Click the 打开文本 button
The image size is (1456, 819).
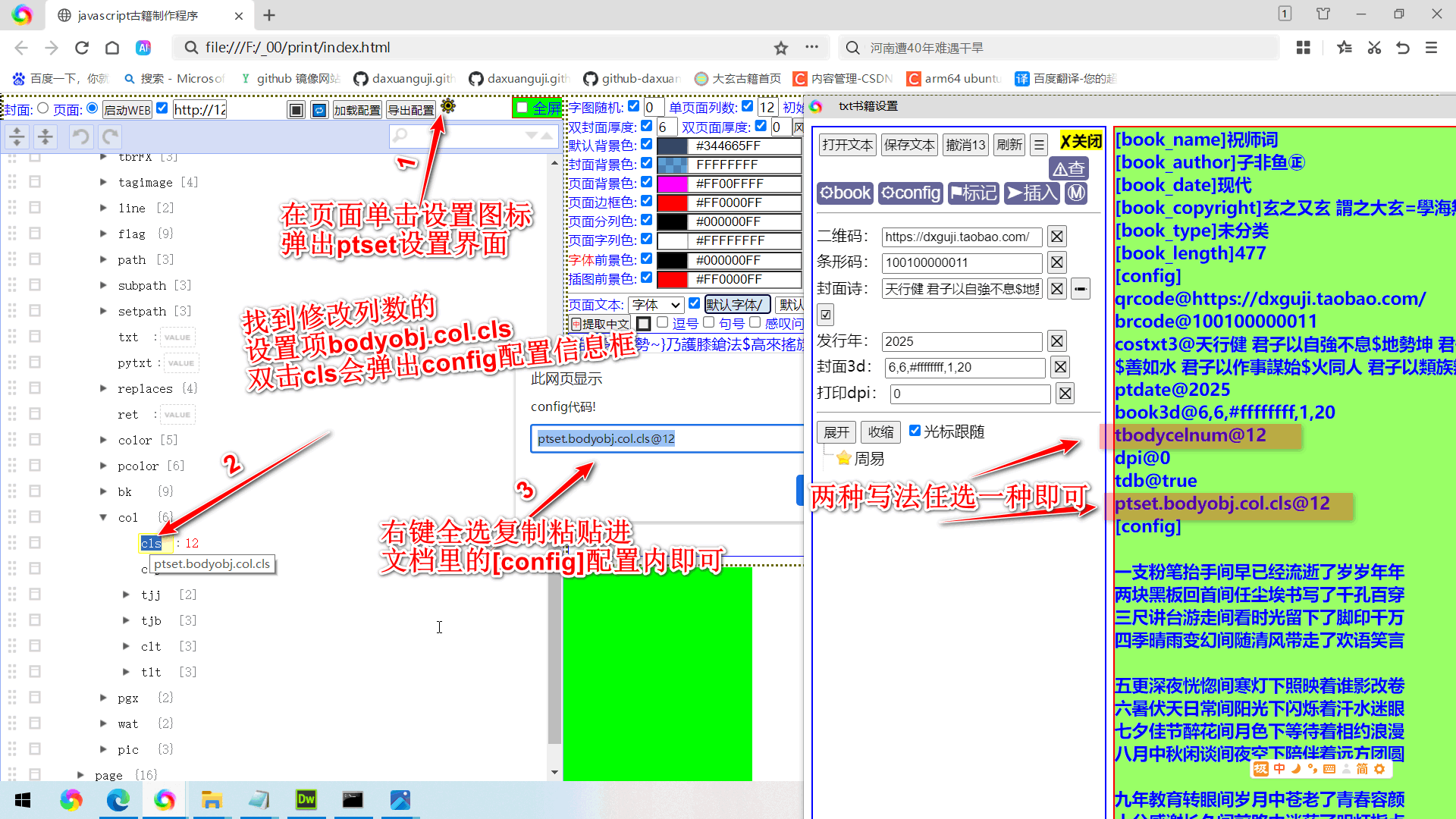coord(847,144)
